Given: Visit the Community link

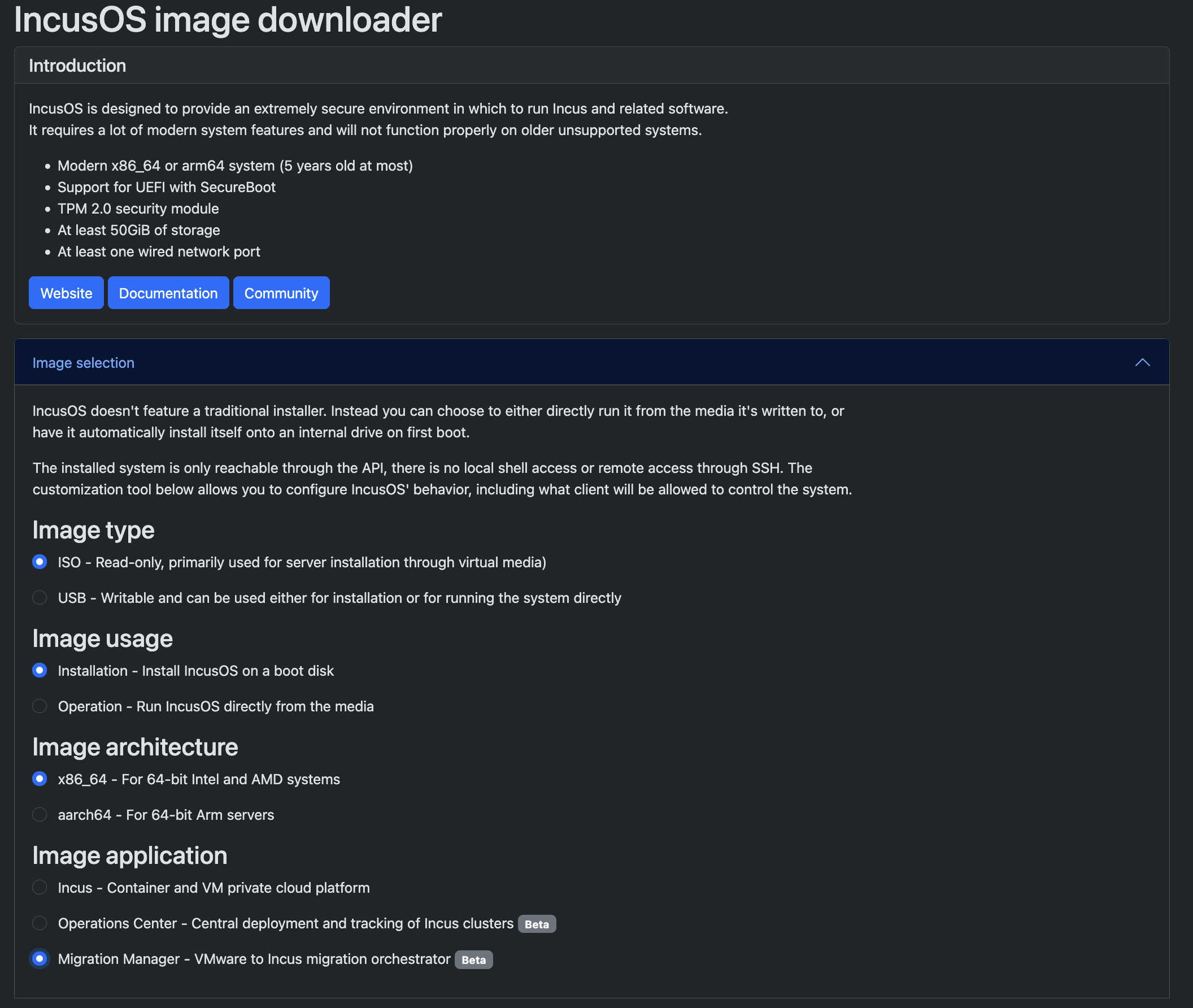Looking at the screenshot, I should pos(281,293).
